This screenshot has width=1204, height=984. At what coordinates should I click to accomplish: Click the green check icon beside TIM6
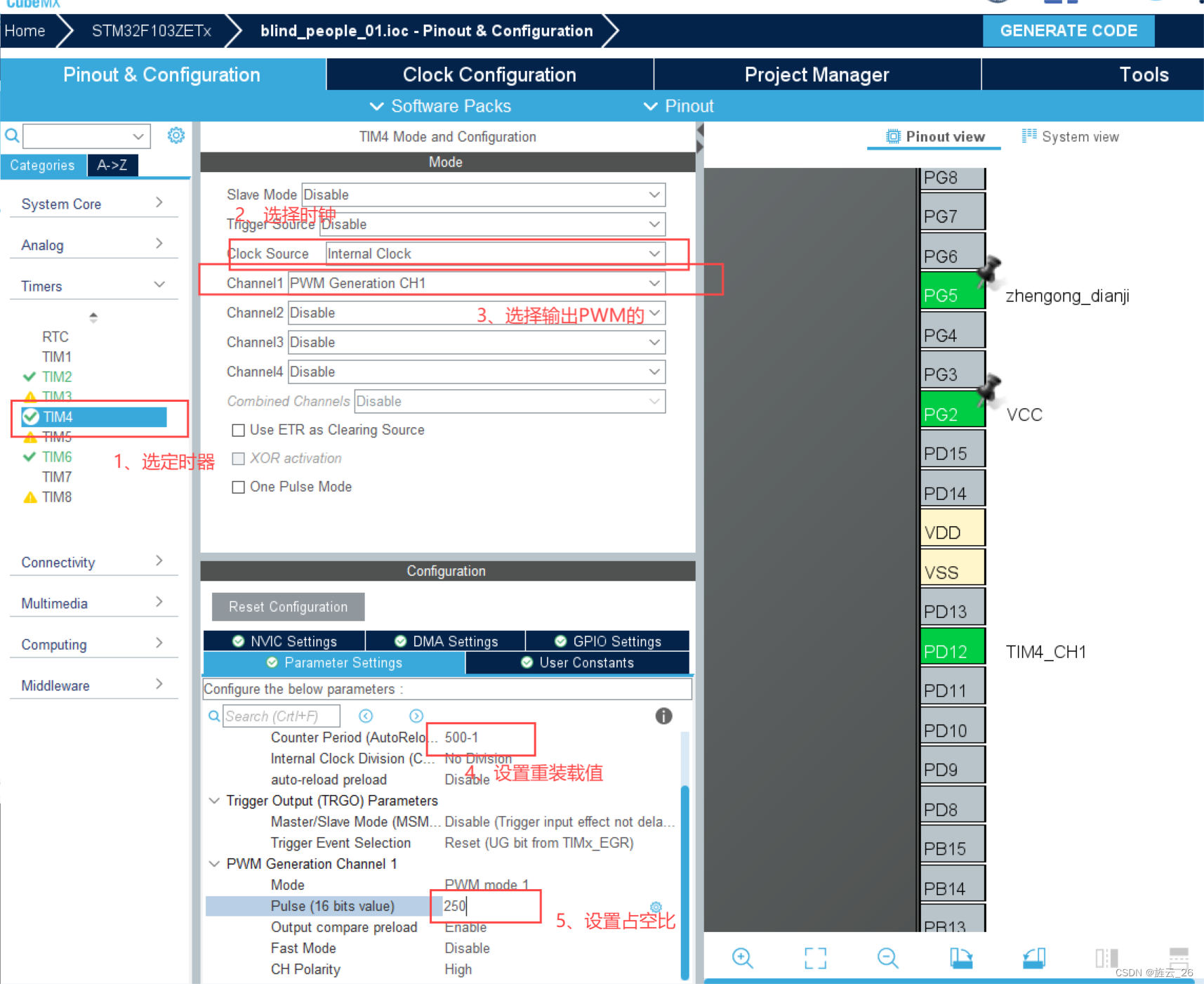[29, 457]
